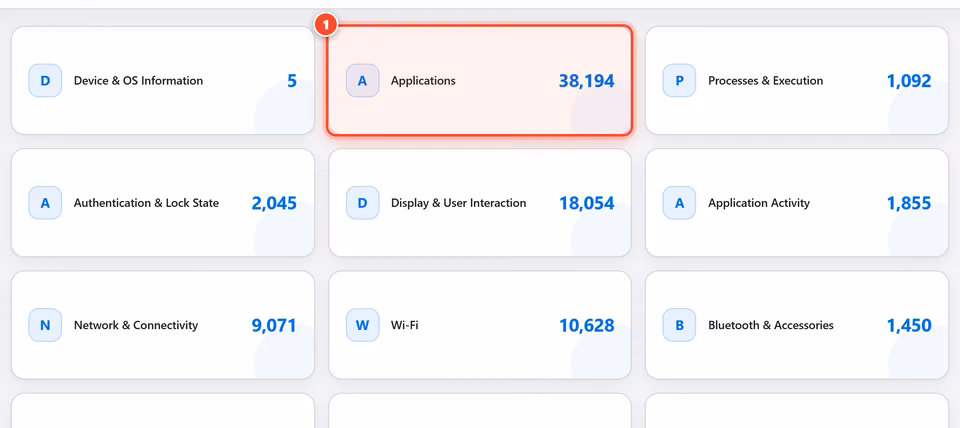Click the D icon beside Device & OS Information
The height and width of the screenshot is (428, 960).
(45, 80)
